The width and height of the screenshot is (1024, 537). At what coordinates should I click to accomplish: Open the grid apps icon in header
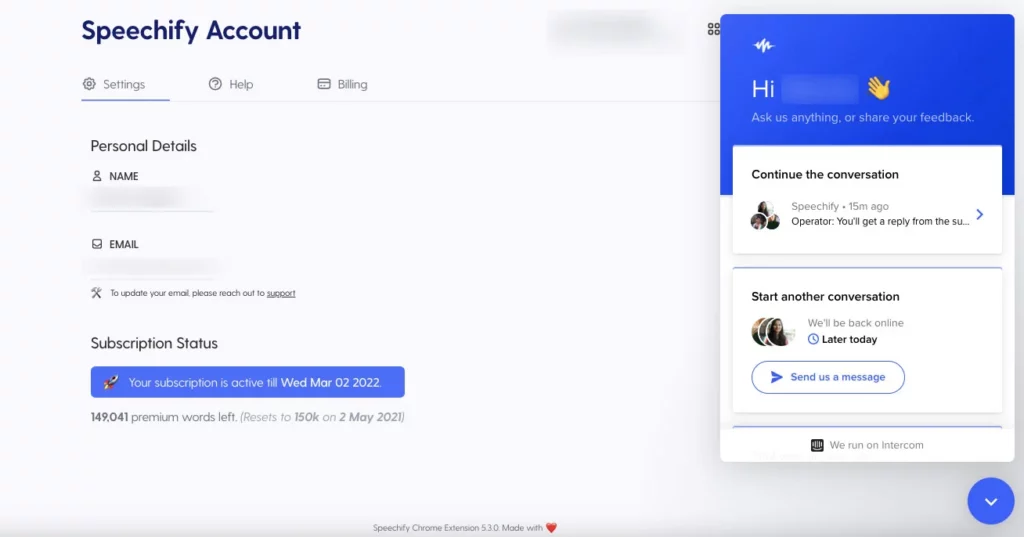[x=713, y=30]
